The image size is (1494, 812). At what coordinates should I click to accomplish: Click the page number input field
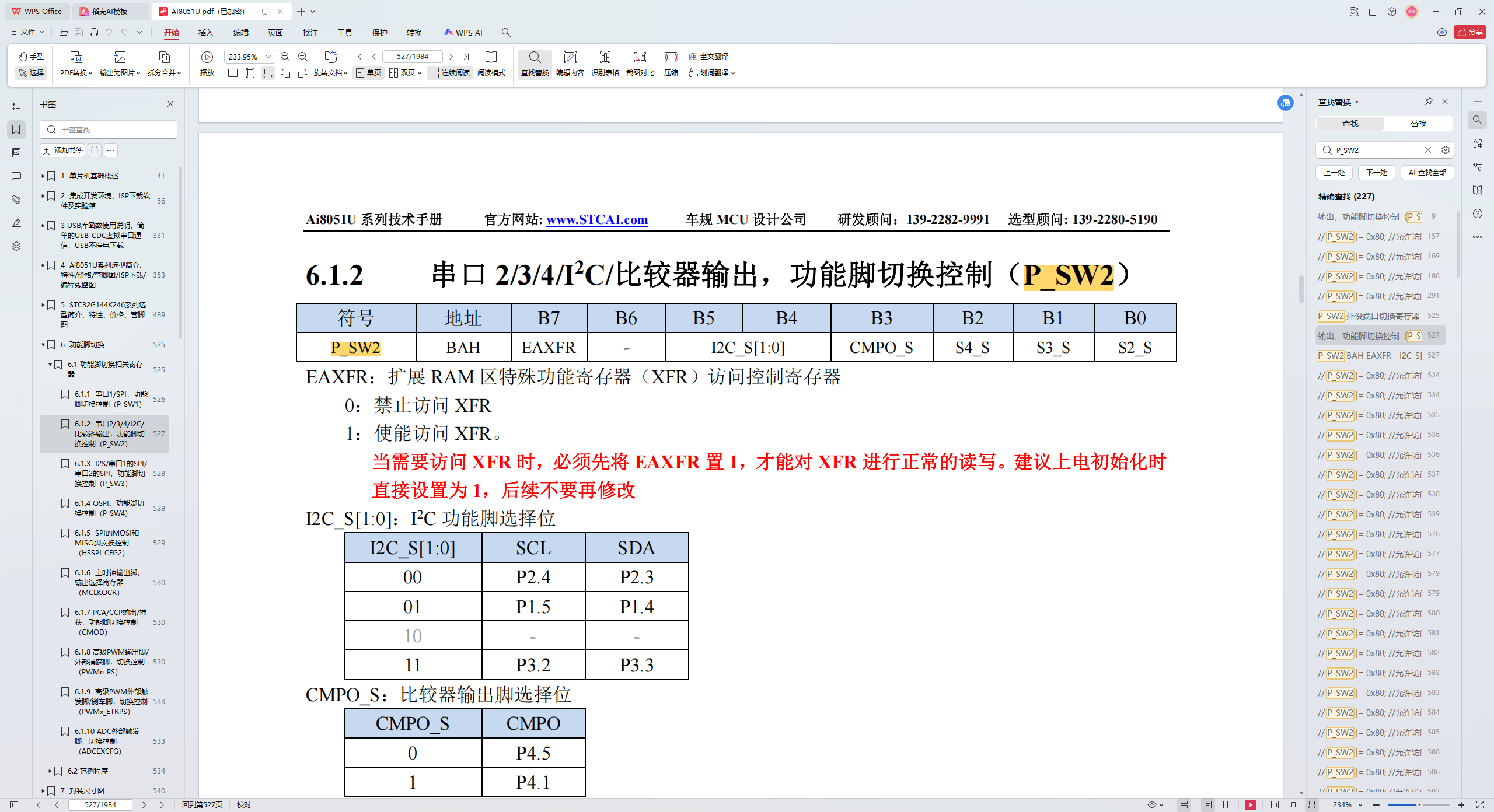coord(413,56)
